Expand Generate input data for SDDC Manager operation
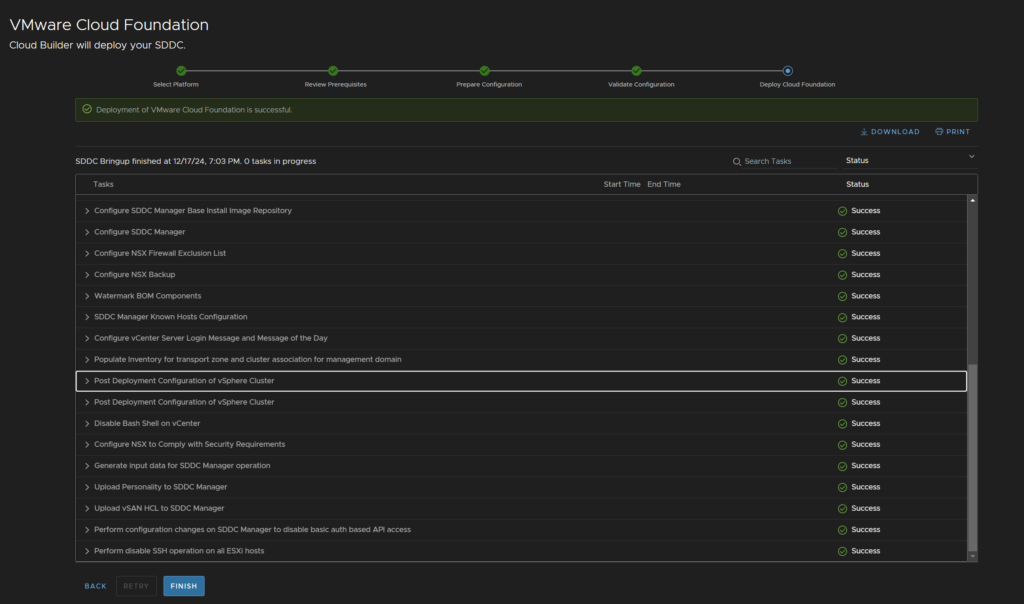The width and height of the screenshot is (1024, 604). point(87,466)
